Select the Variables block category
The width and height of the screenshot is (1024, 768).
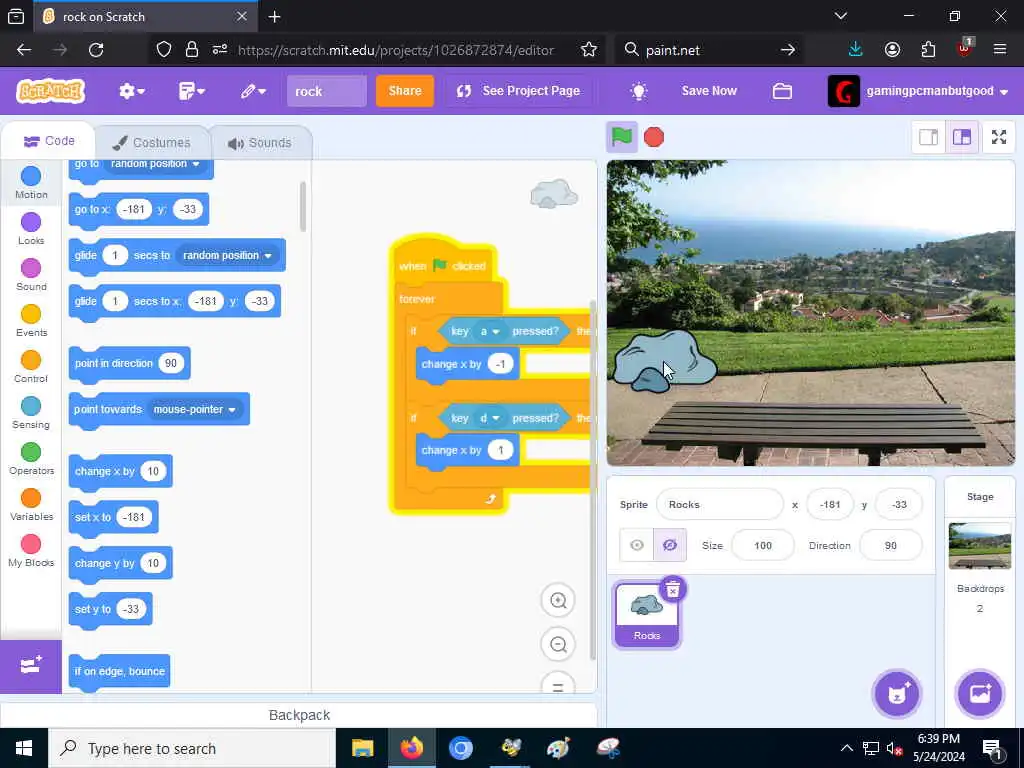(x=31, y=505)
